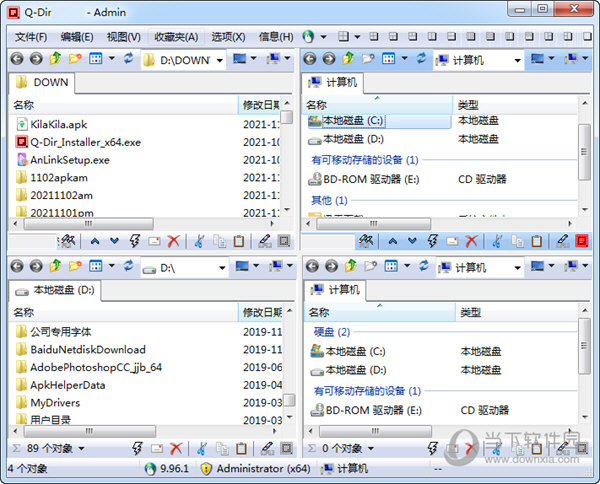Go back in bottom-left D:\ pane
The height and width of the screenshot is (484, 600).
[x=17, y=266]
